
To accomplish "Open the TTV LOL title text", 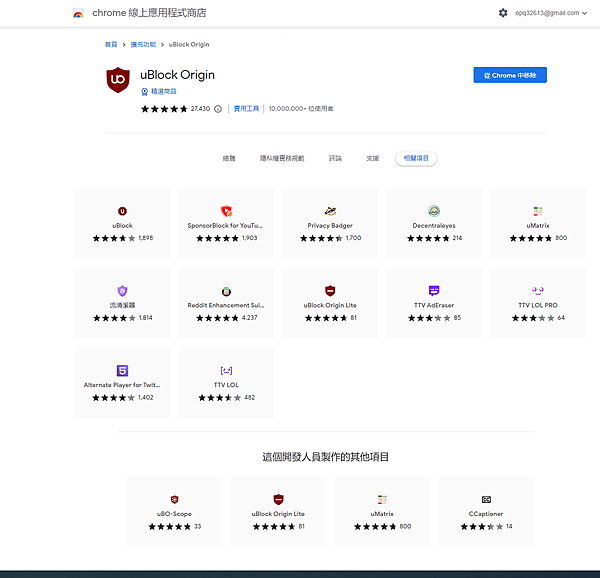I will coord(226,385).
